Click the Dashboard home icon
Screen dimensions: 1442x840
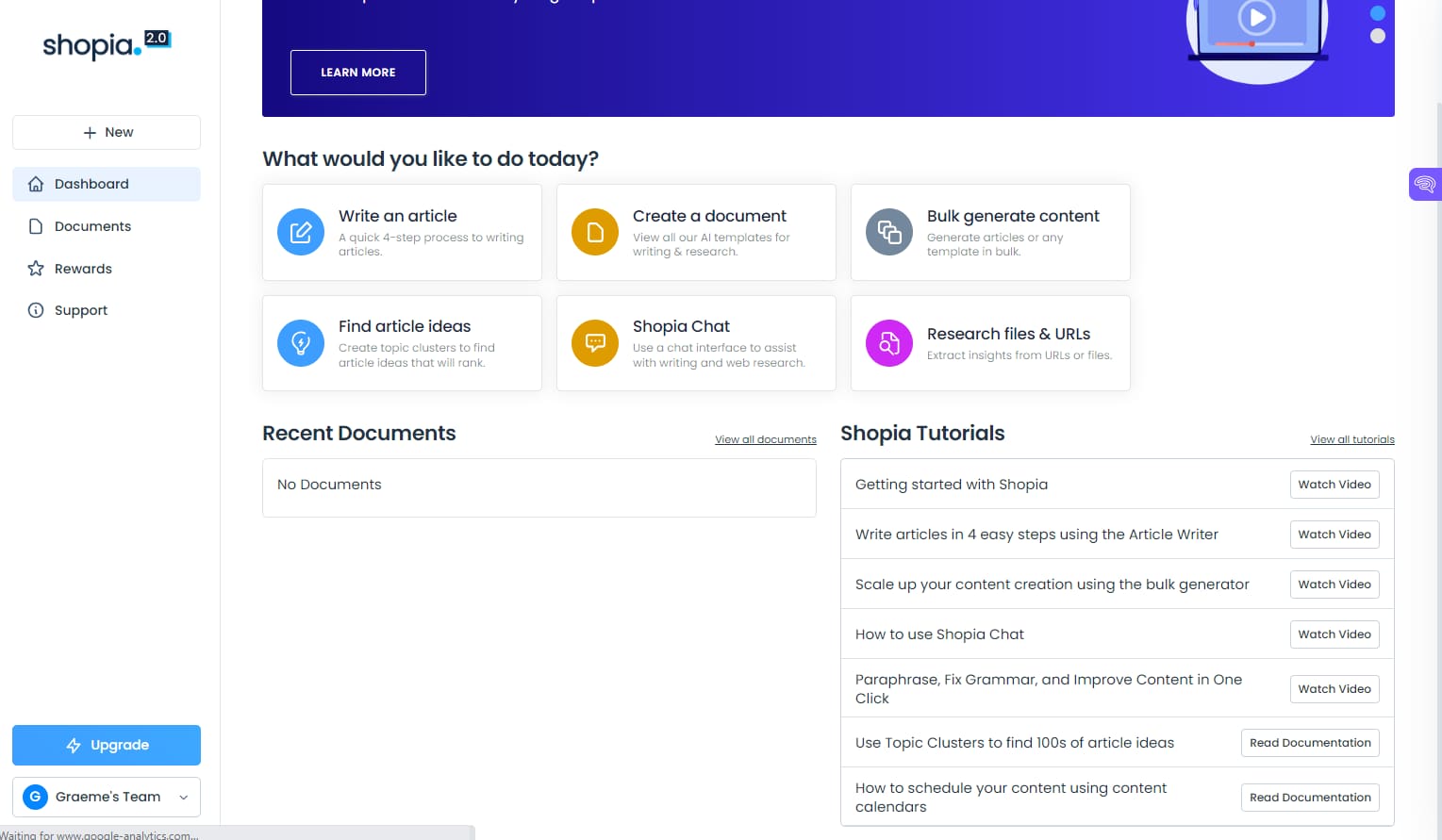[x=36, y=184]
